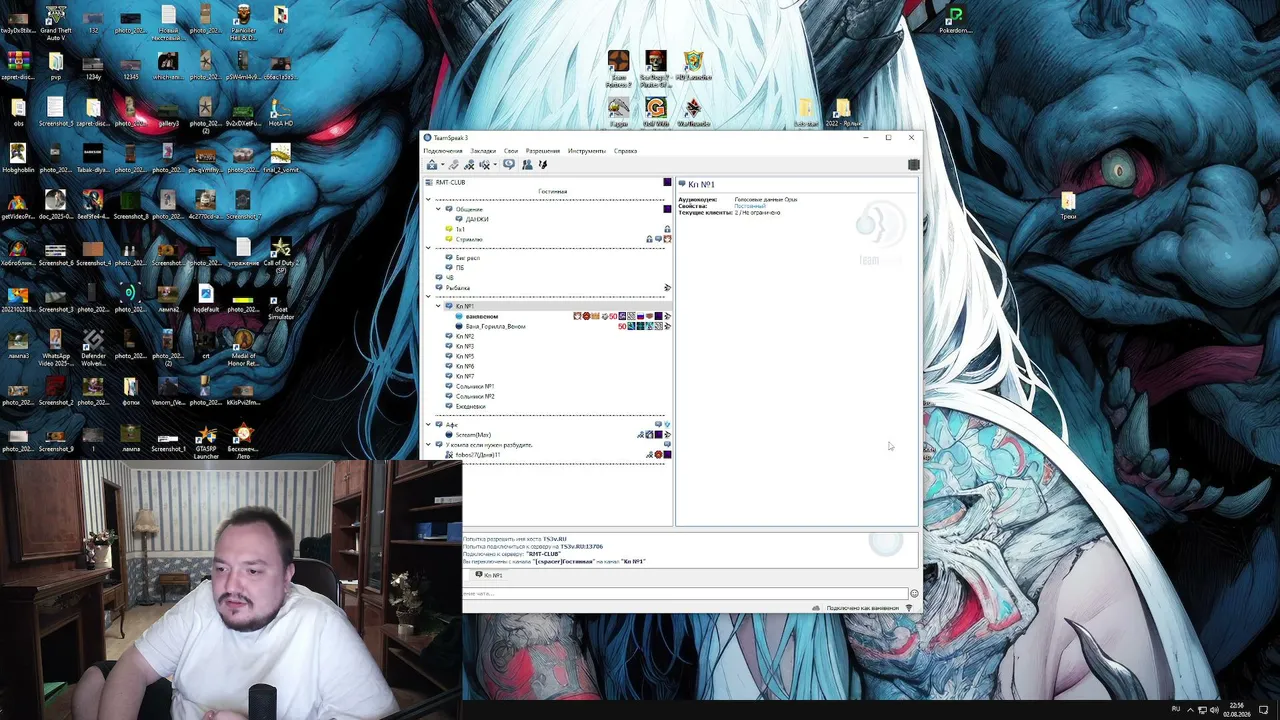The image size is (1280, 720).
Task: Select the Сольники №2 channel
Action: pos(475,396)
